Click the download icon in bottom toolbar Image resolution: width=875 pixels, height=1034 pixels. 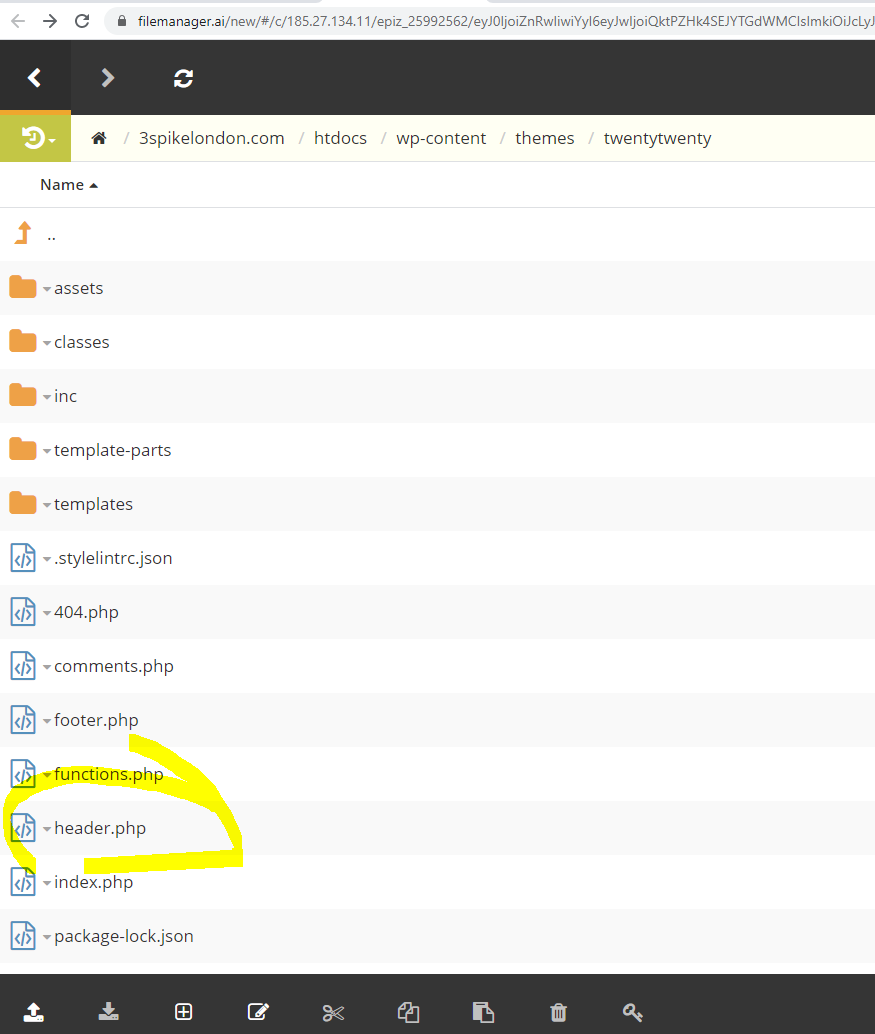(x=109, y=1012)
